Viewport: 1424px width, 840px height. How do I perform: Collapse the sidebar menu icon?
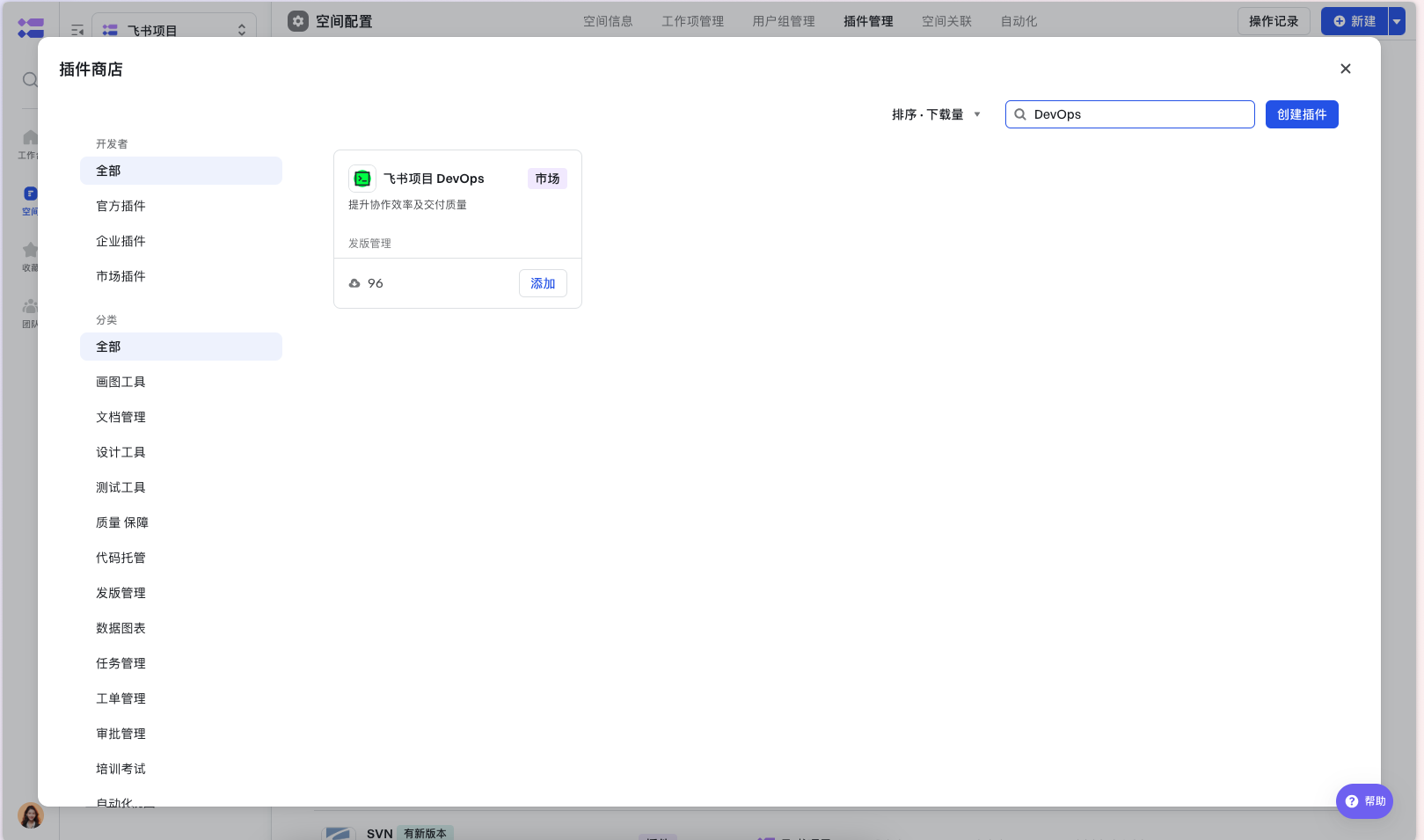click(x=77, y=30)
